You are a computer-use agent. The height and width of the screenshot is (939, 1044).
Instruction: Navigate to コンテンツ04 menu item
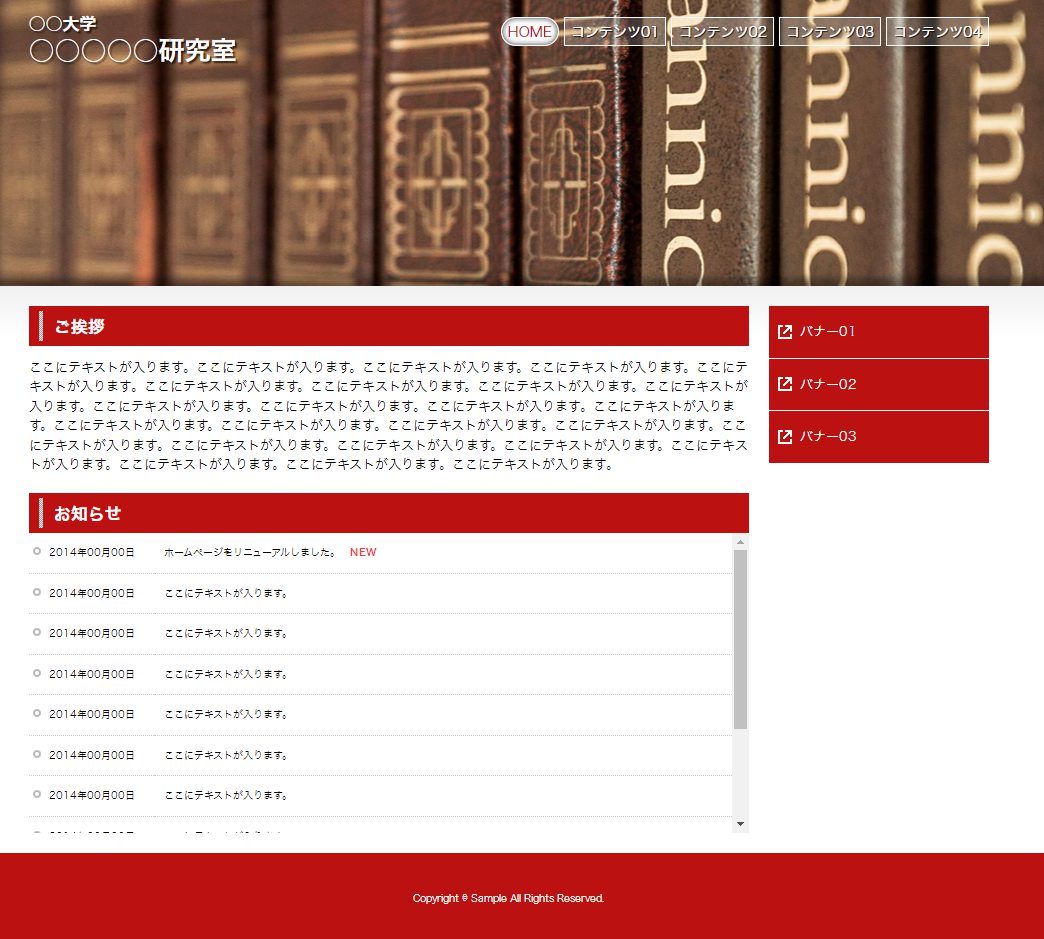click(937, 32)
